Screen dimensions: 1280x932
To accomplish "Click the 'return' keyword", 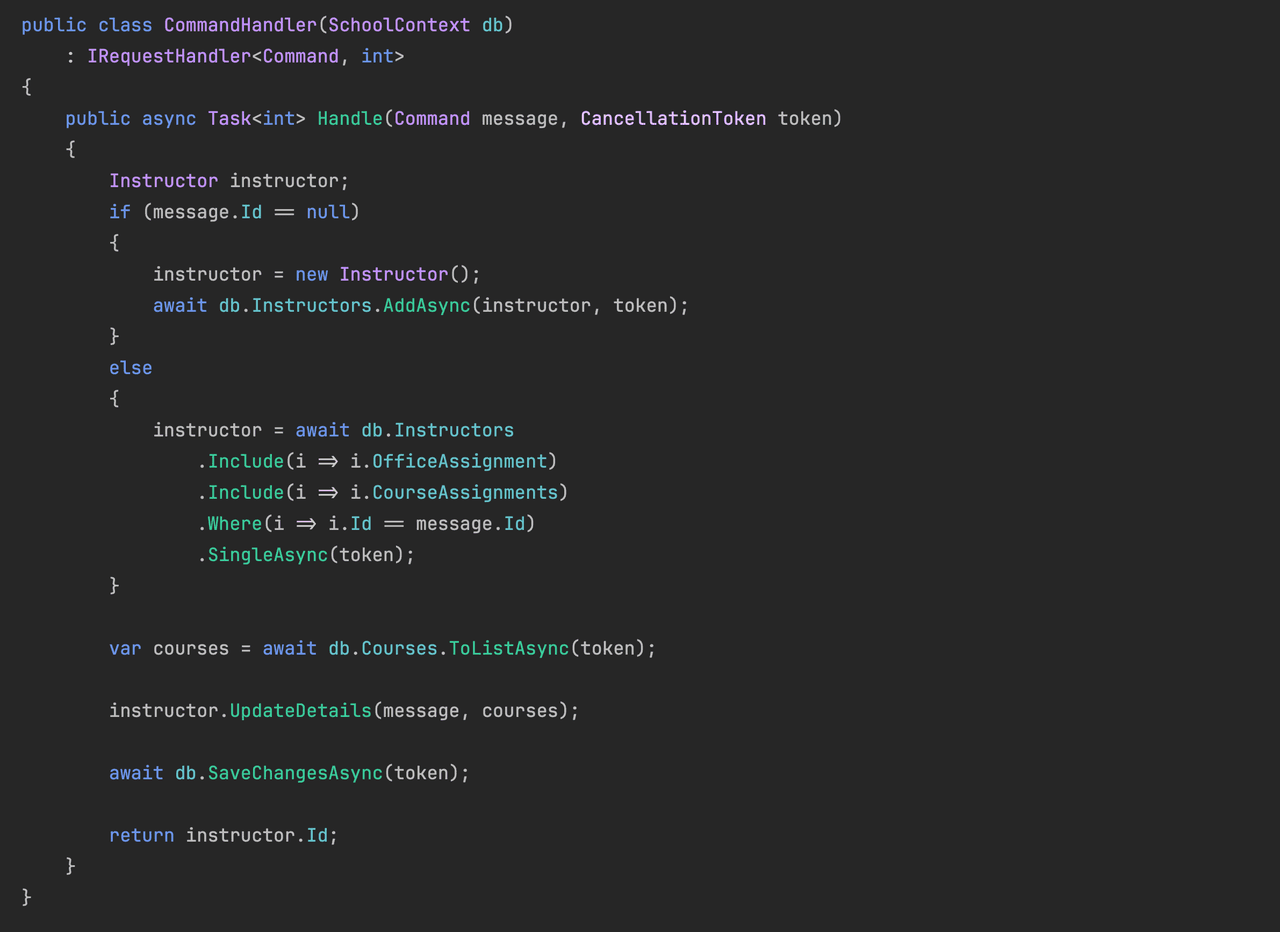I will click(142, 834).
